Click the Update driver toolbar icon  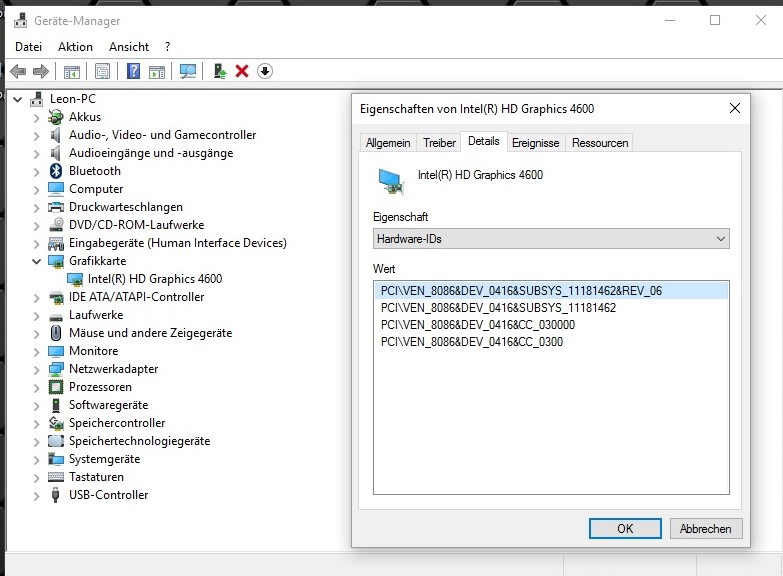(x=220, y=71)
